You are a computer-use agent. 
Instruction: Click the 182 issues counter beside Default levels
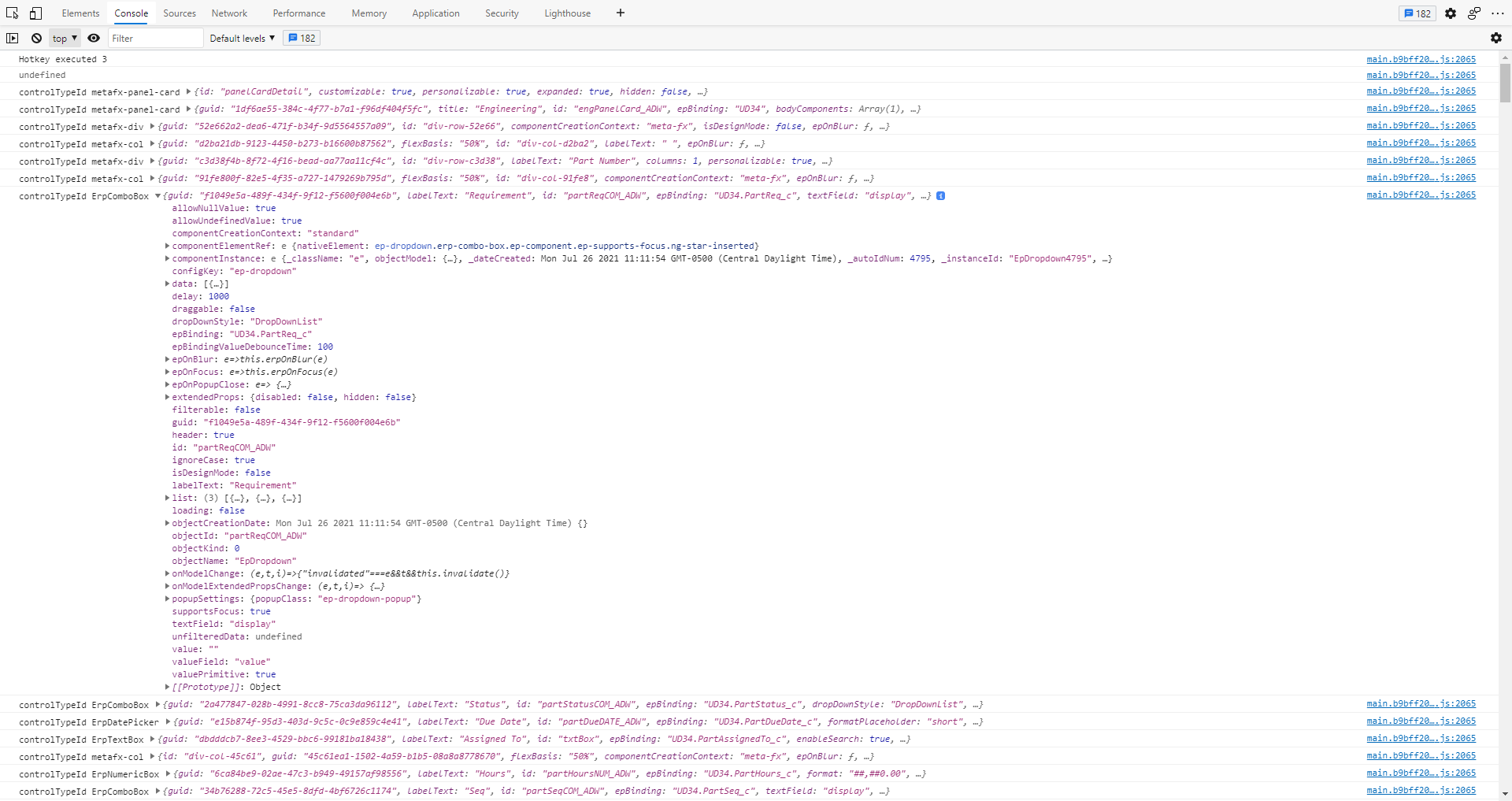pos(302,38)
